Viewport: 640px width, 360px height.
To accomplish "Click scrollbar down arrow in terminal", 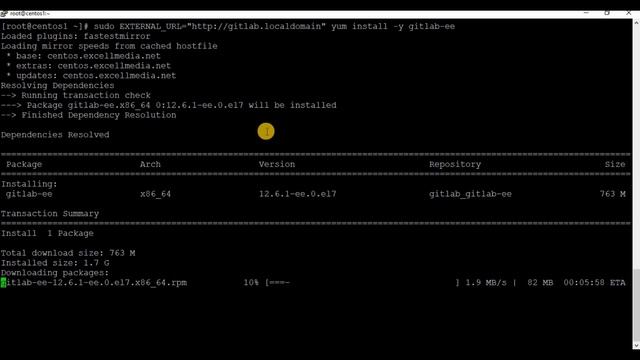I will [x=636, y=345].
